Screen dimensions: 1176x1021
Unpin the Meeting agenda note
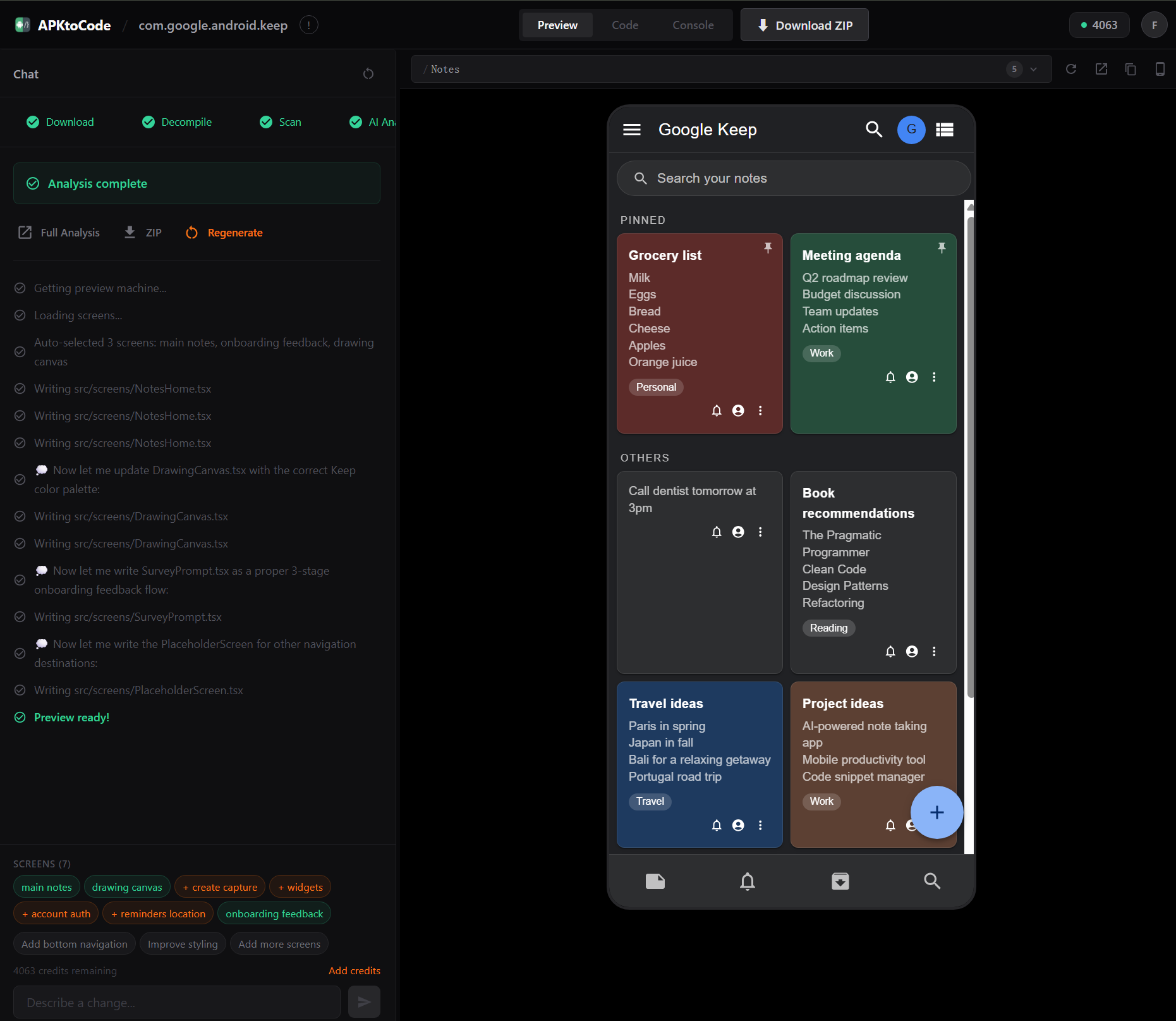[942, 248]
